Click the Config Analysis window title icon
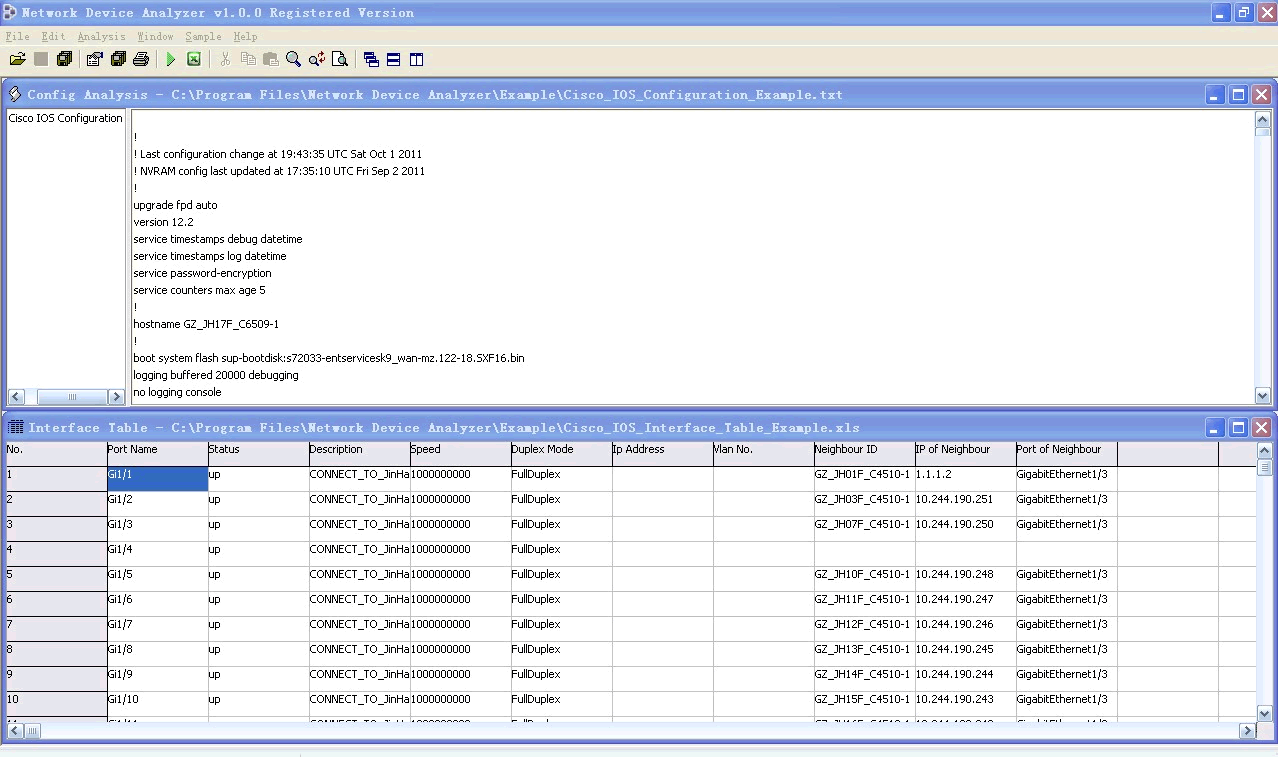This screenshot has height=757, width=1278. (15, 95)
